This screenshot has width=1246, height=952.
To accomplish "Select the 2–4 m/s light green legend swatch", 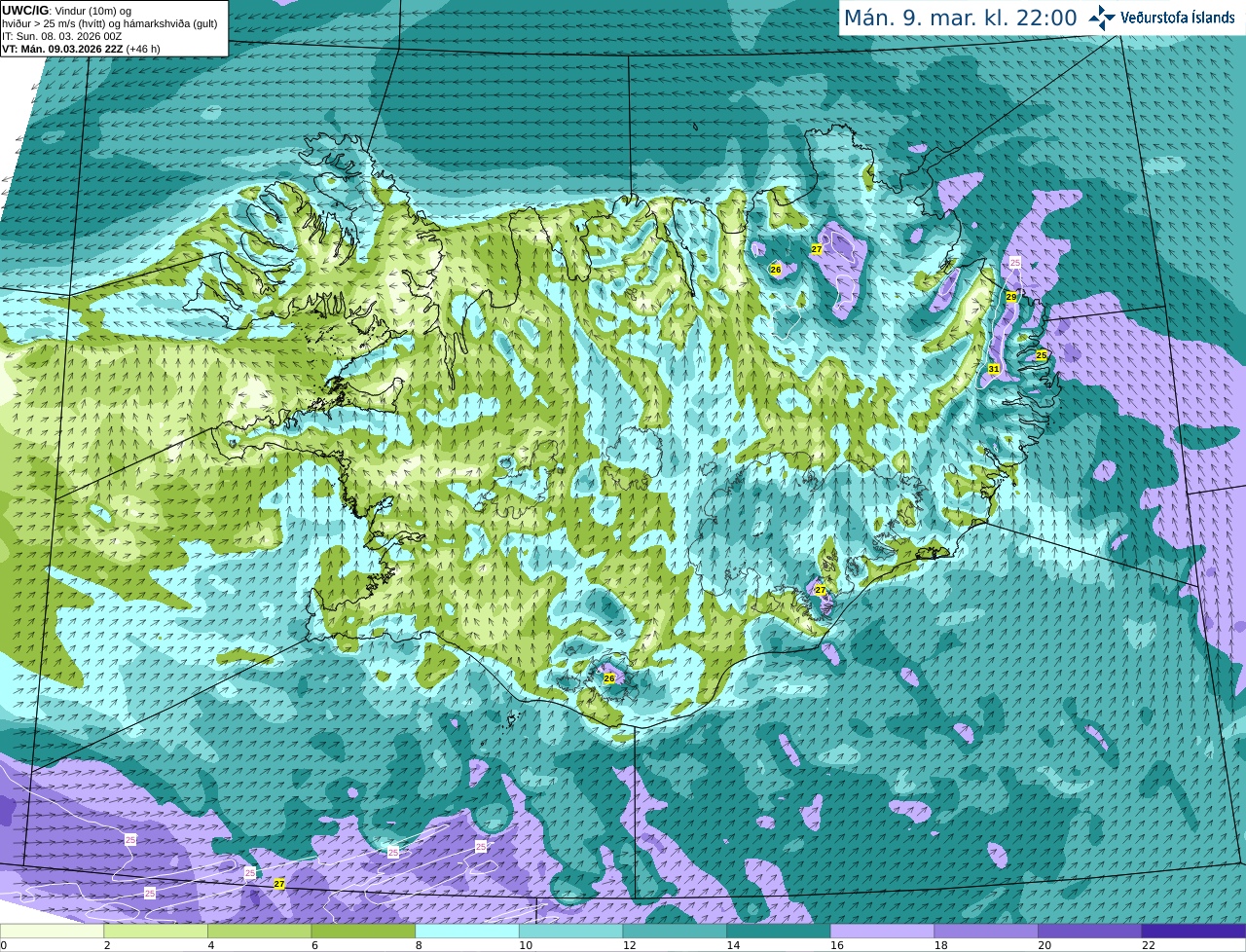I will 156,931.
